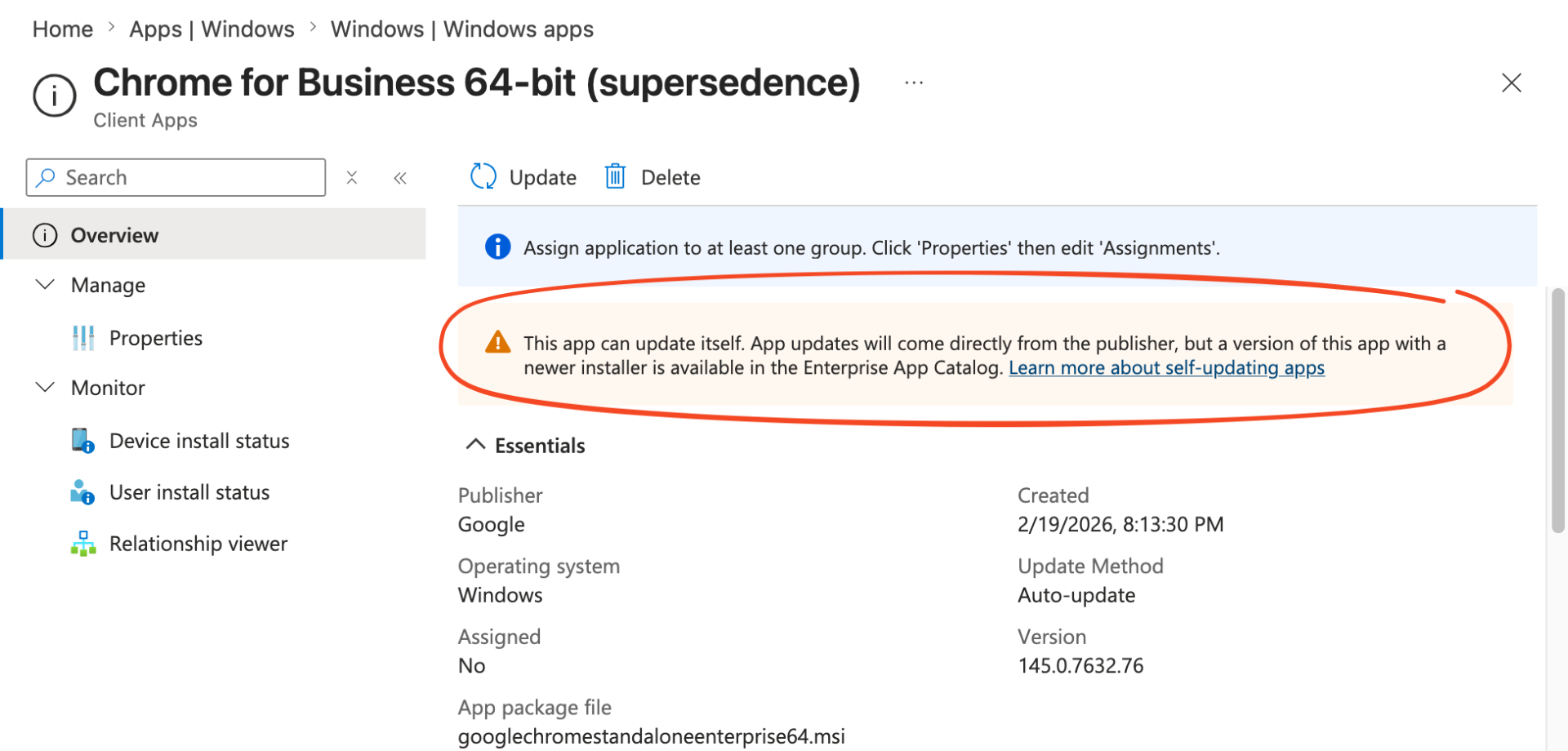This screenshot has height=751, width=1568.
Task: Click the Delete button label
Action: [x=670, y=177]
